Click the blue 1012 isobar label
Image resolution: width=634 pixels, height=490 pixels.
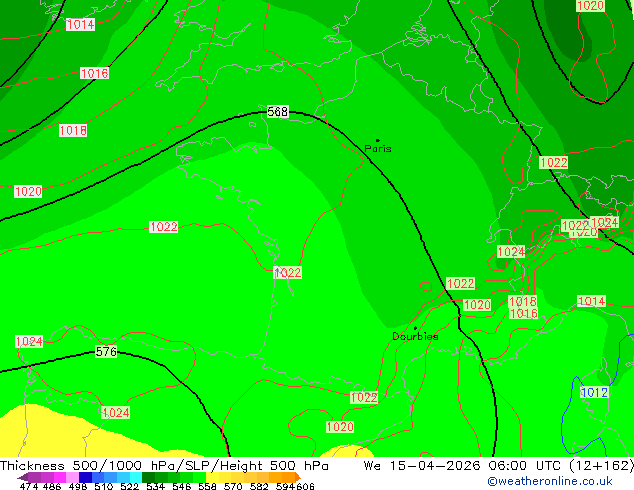point(594,392)
